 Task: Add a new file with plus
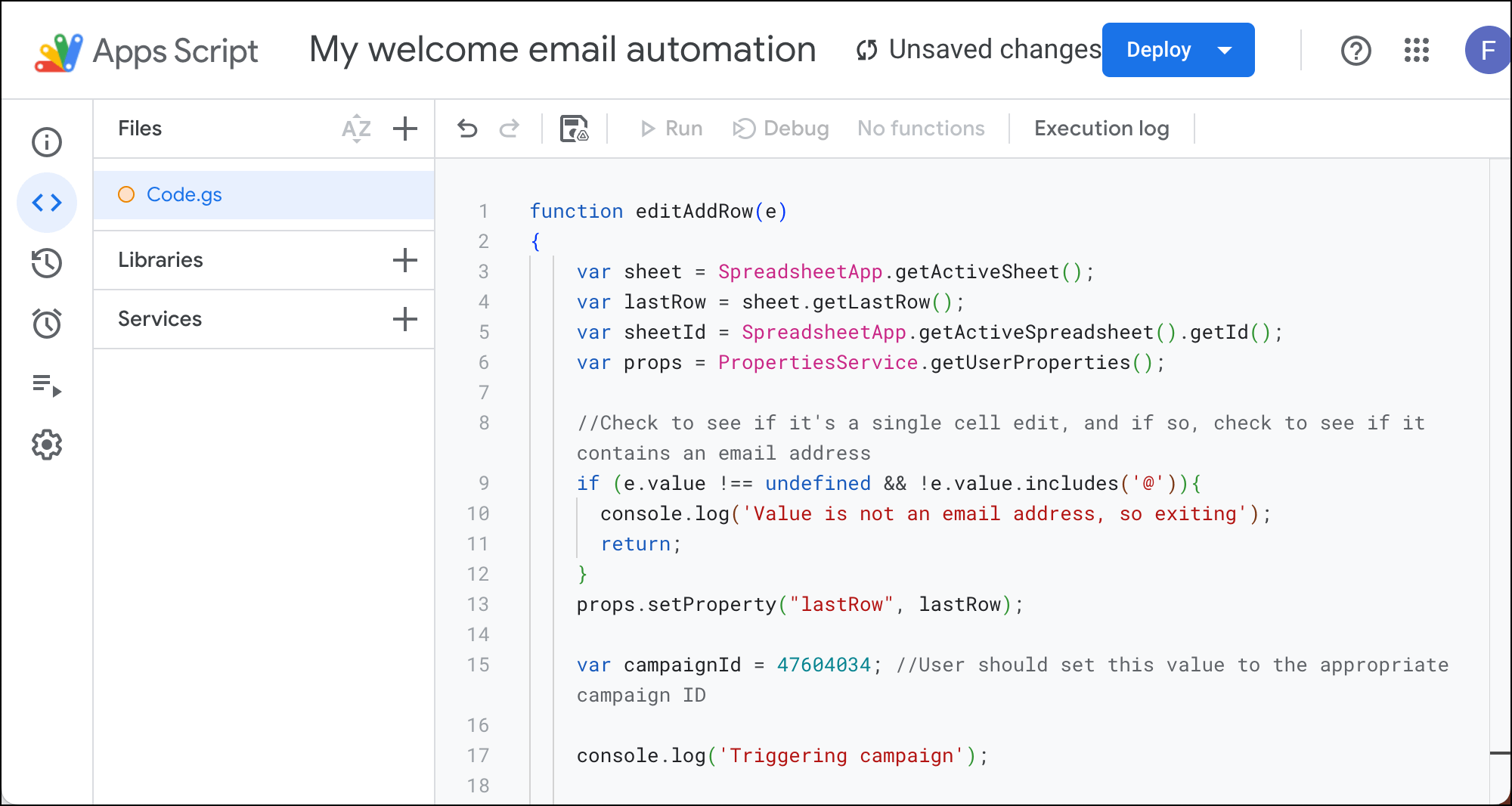(405, 129)
